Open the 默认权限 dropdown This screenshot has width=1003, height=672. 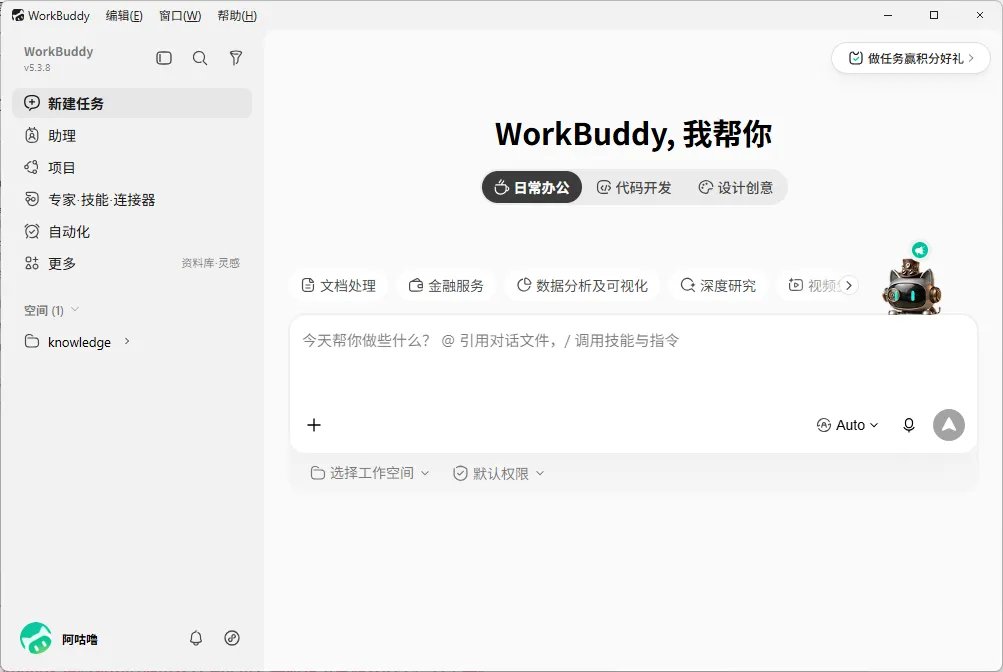[498, 473]
